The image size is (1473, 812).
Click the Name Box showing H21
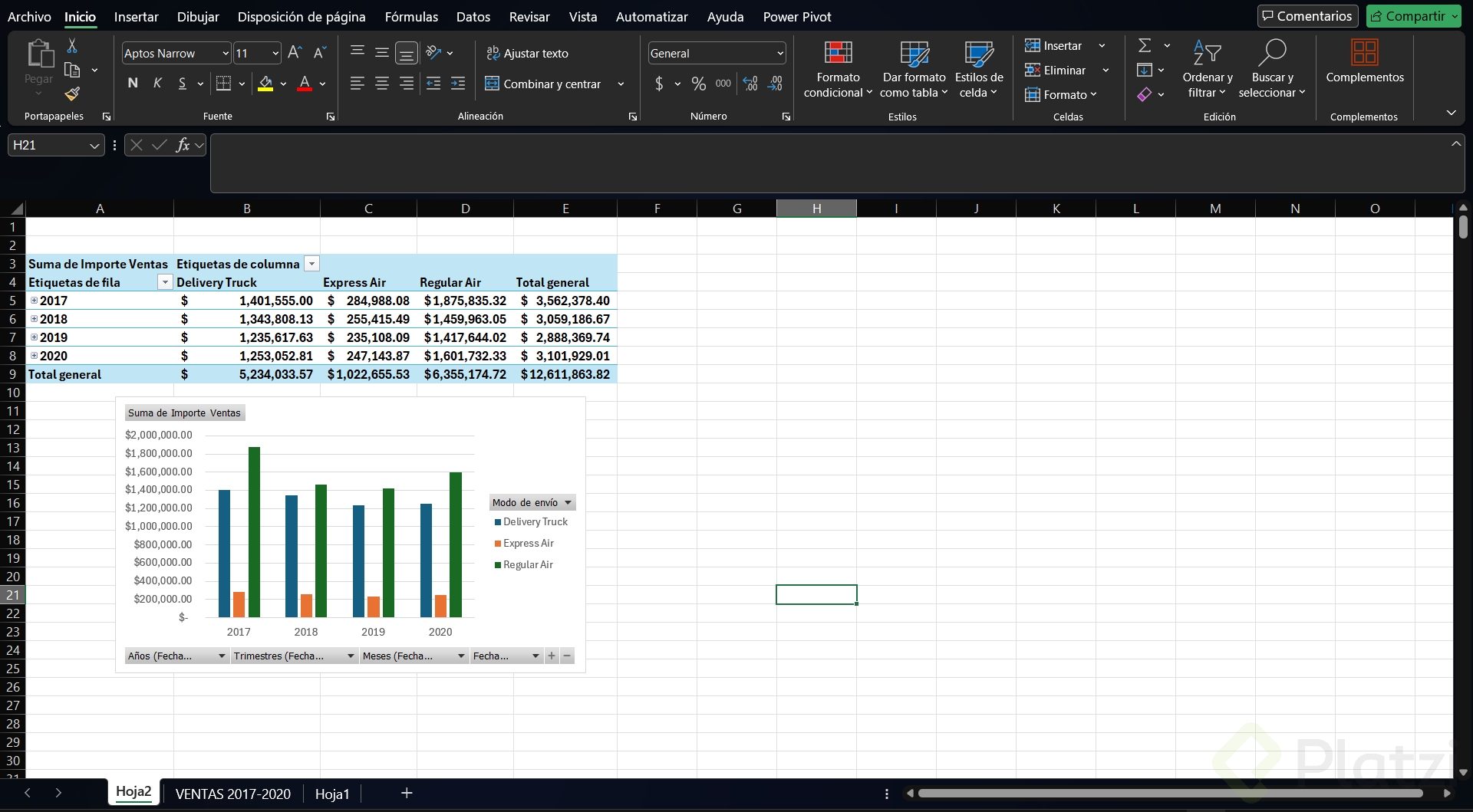(48, 145)
